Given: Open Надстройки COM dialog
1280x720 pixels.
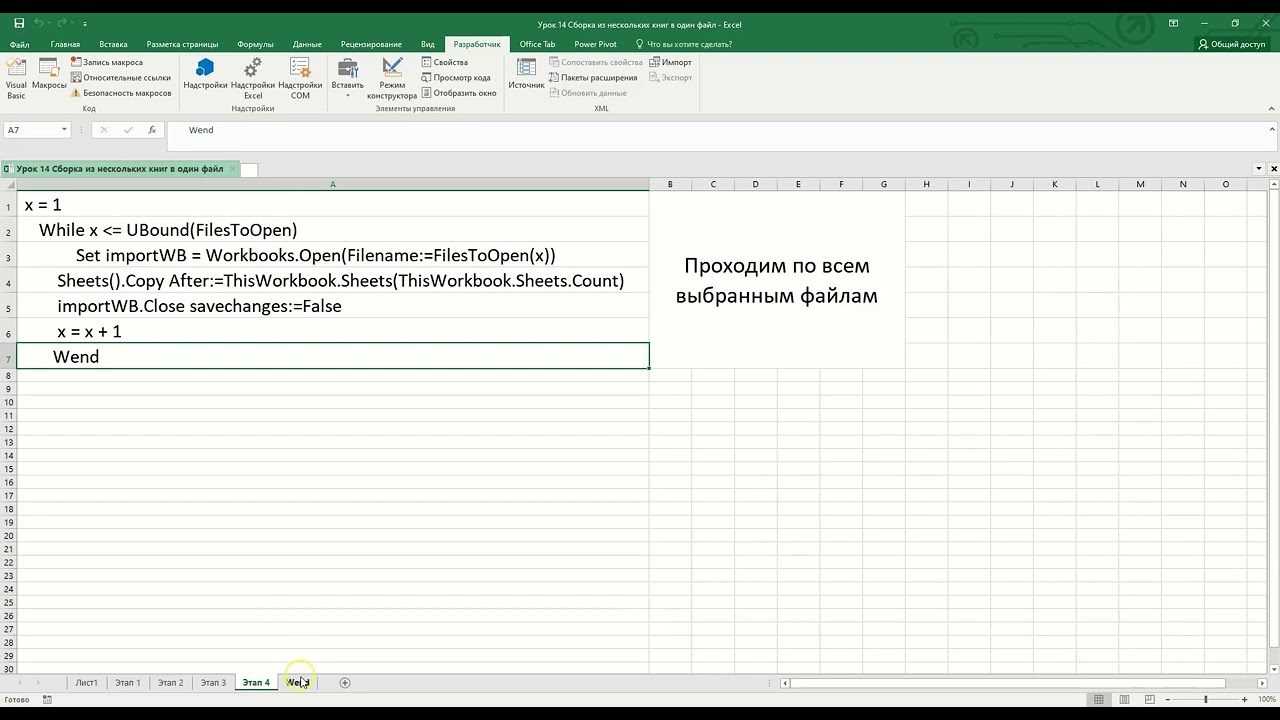Looking at the screenshot, I should 300,77.
